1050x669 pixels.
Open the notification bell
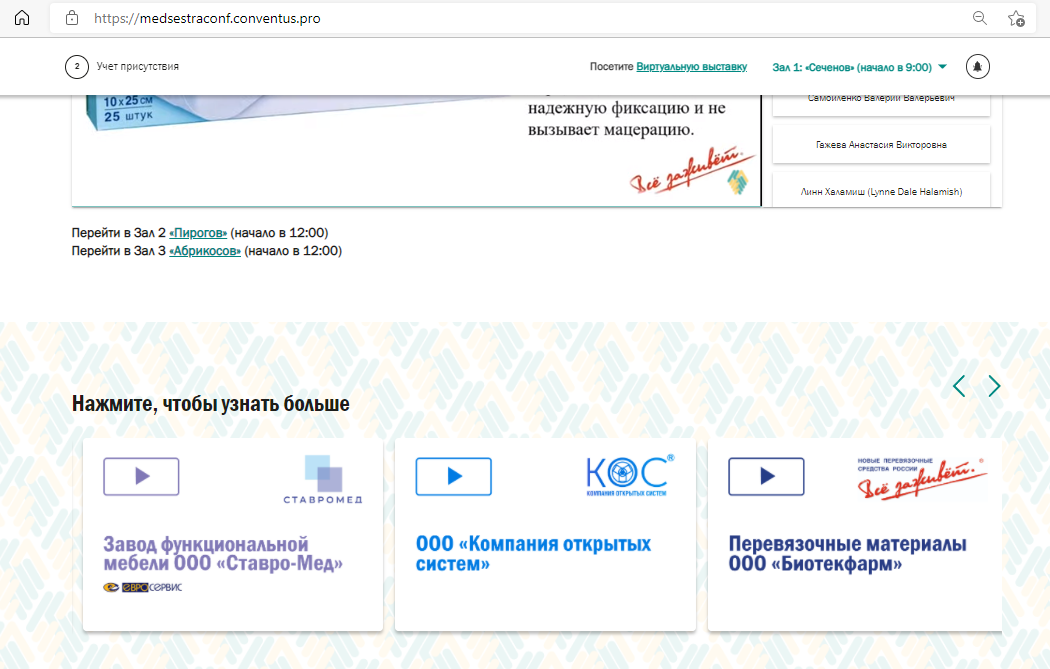[x=978, y=66]
